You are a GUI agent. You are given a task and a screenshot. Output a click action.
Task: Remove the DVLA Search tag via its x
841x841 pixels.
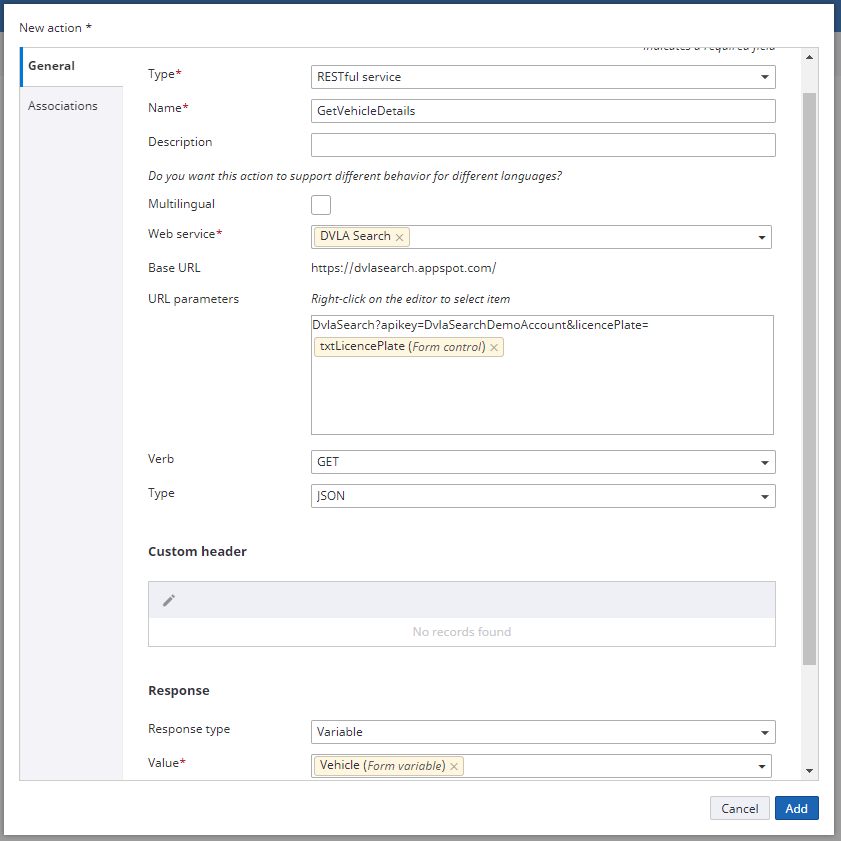coord(400,237)
